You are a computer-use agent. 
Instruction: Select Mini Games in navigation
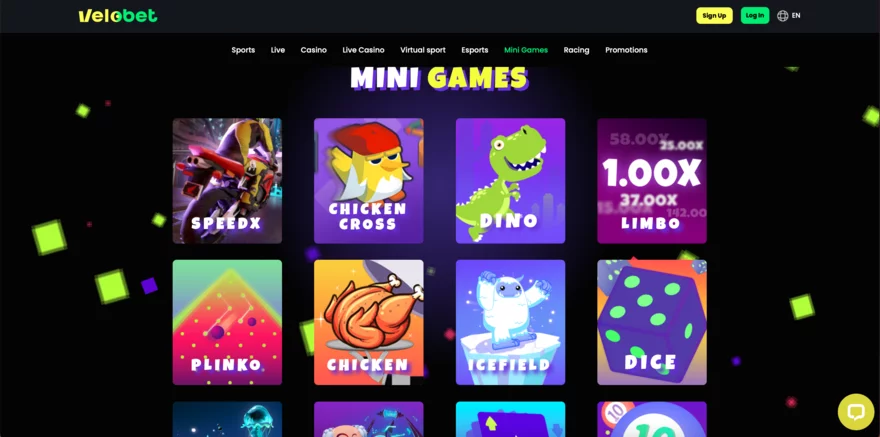point(526,50)
